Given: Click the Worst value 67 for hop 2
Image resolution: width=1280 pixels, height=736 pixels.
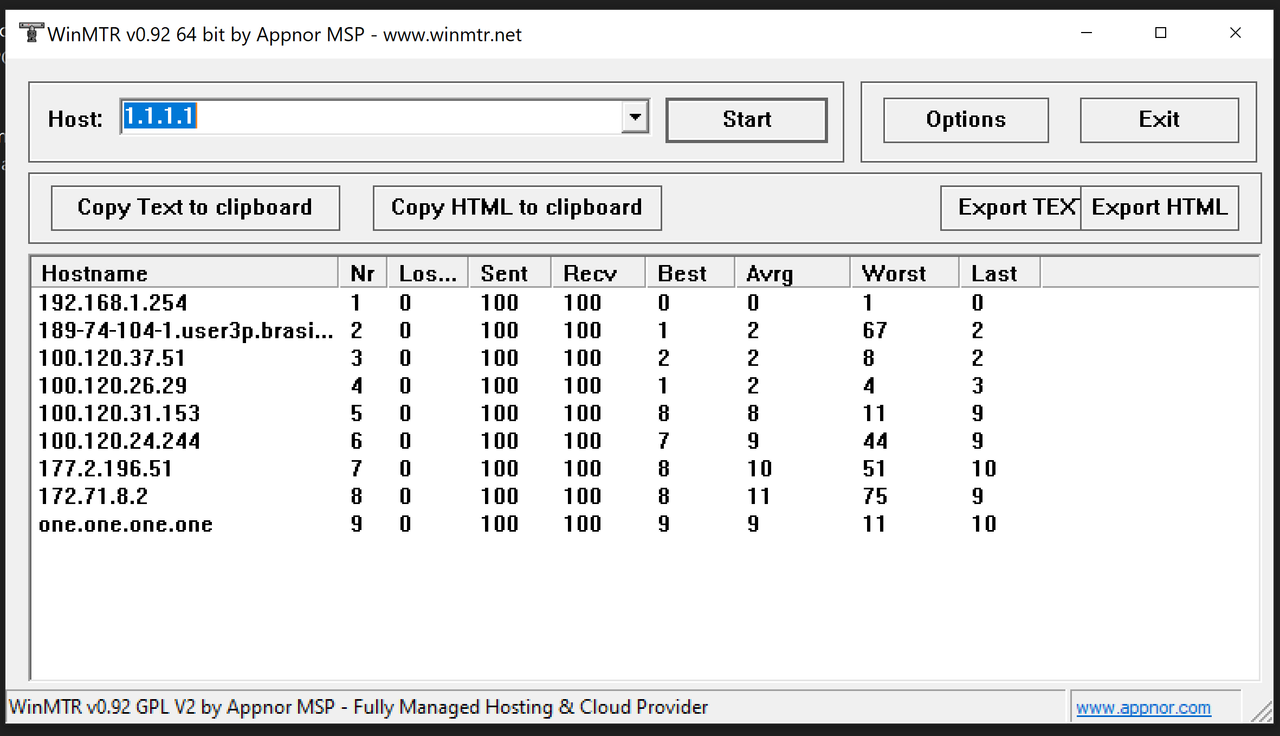Looking at the screenshot, I should pyautogui.click(x=875, y=331).
